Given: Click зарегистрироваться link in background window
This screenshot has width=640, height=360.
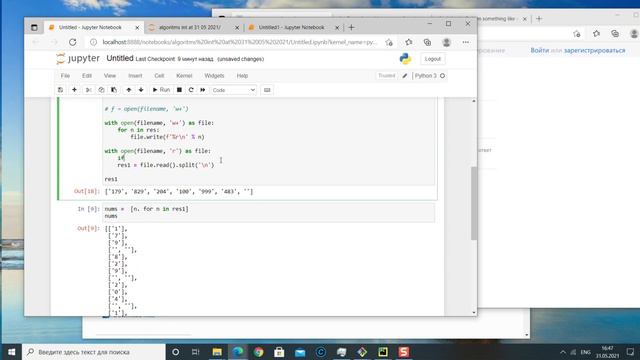Looking at the screenshot, I should (x=594, y=50).
